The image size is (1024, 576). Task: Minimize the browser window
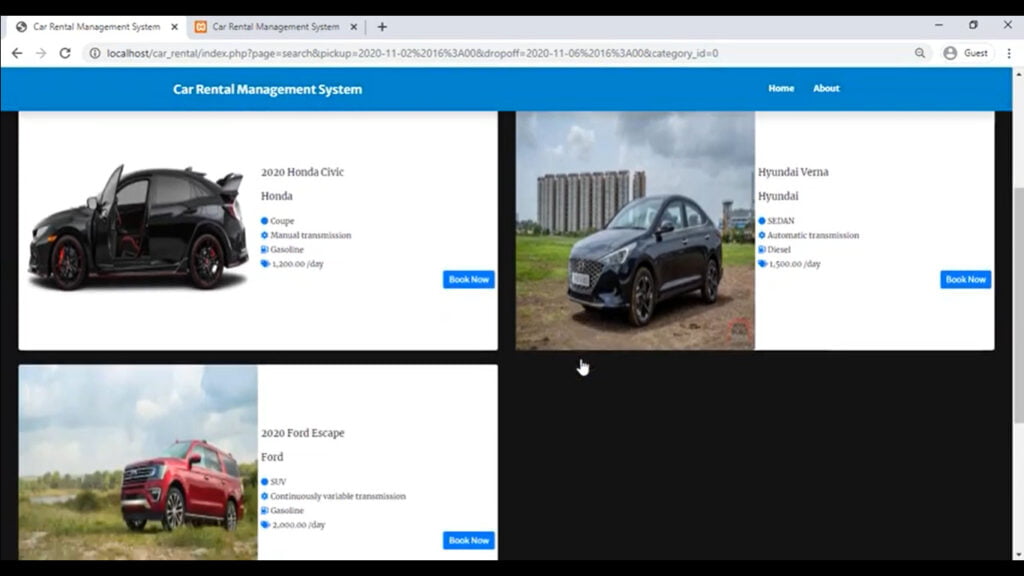938,25
